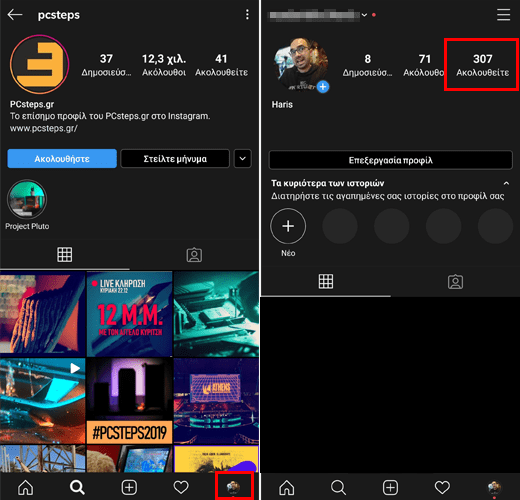Select the tagged photos tab on pcsteps
520x500 pixels.
click(194, 255)
